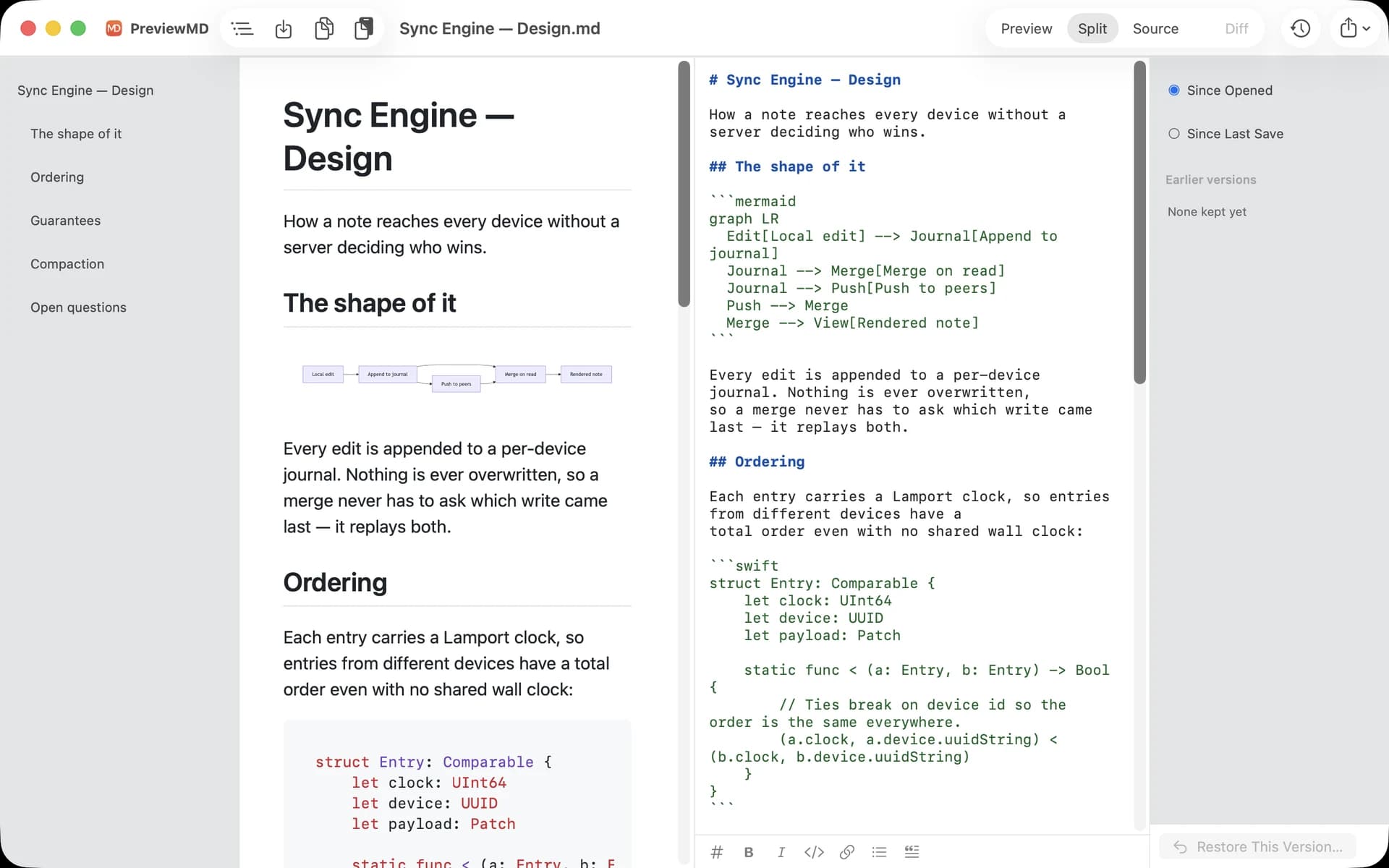
Task: Click the copy document icon in toolbar
Action: (x=324, y=29)
